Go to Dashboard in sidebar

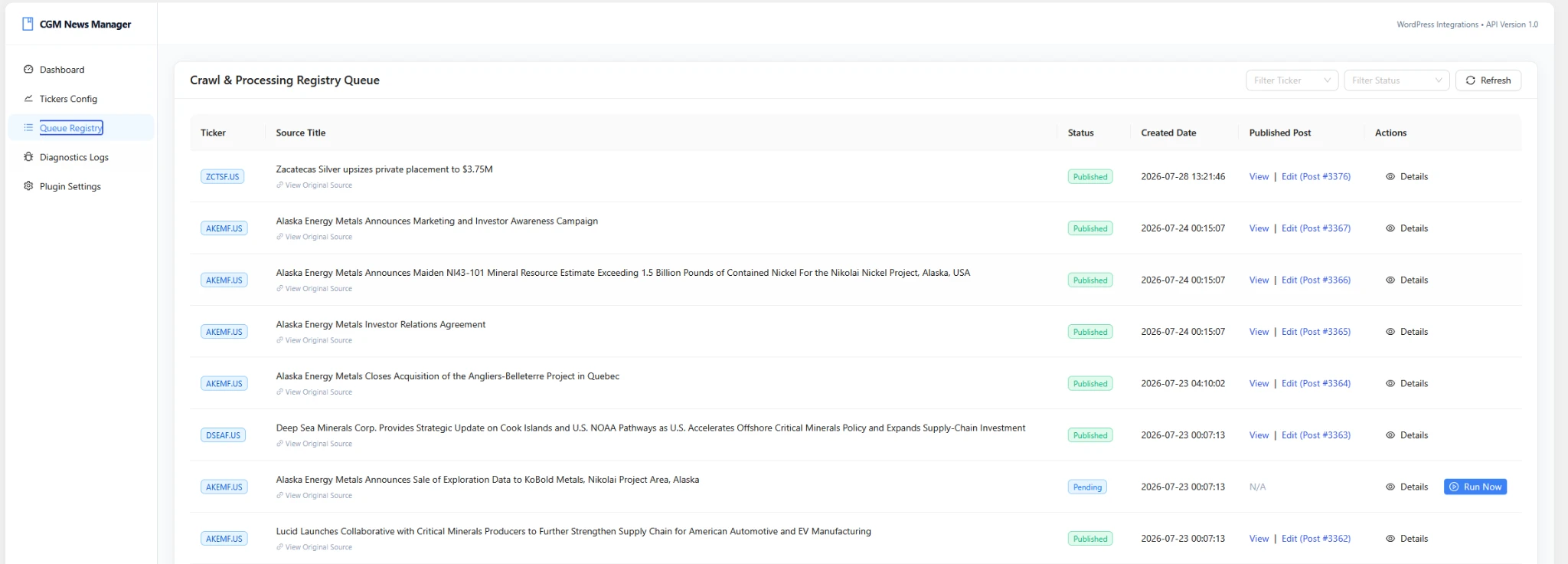(81, 69)
